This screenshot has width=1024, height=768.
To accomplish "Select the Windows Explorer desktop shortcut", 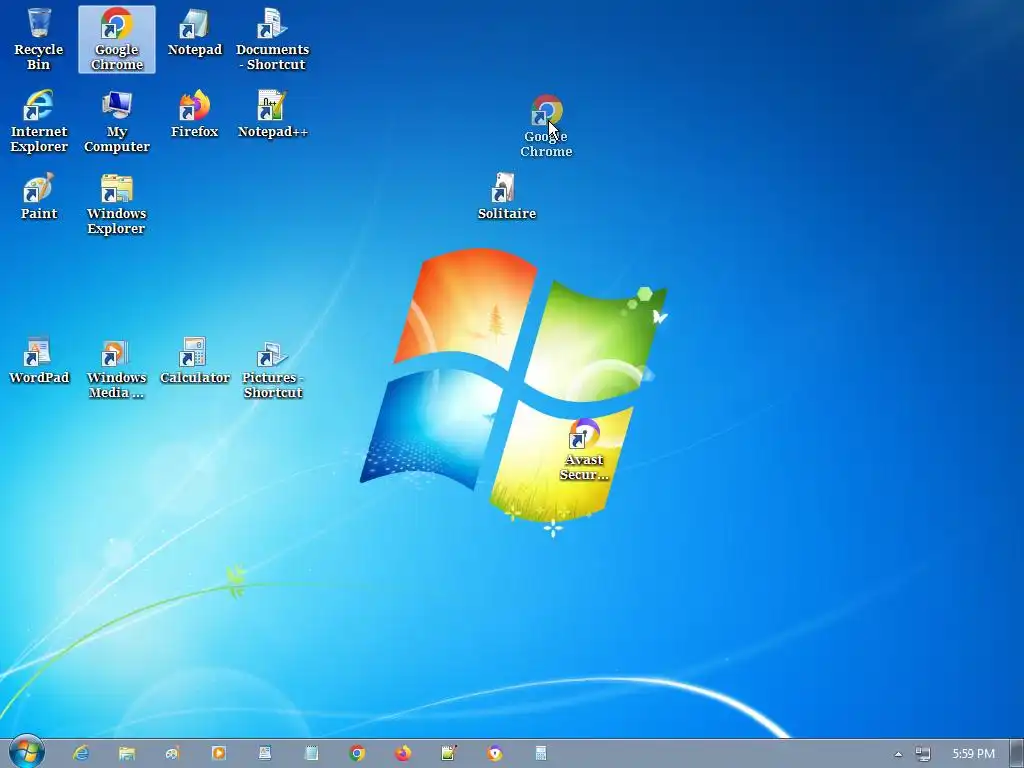I will point(117,204).
